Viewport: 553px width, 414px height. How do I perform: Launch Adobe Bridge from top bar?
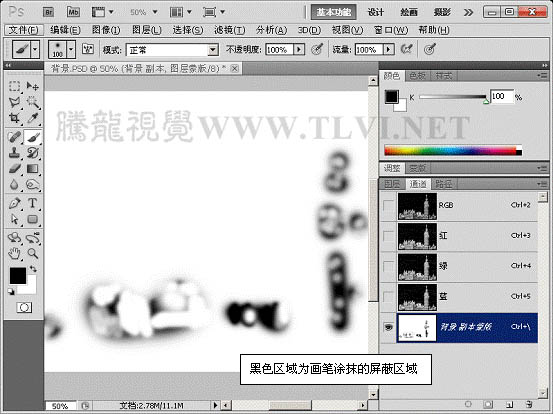coord(49,12)
